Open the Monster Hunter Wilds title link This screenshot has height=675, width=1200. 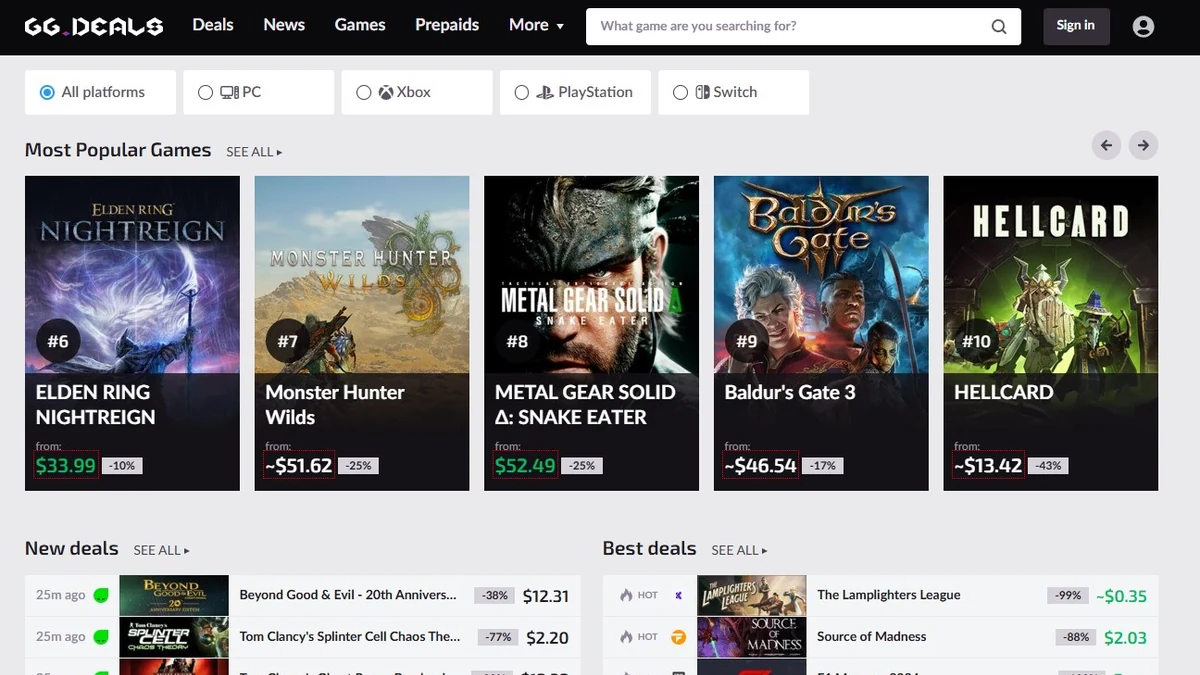point(335,404)
